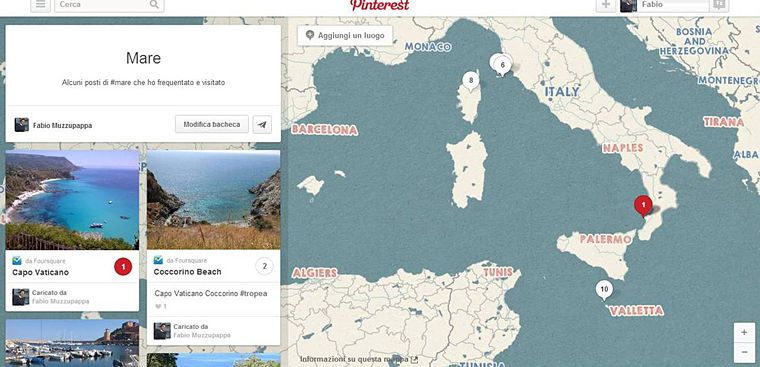
Task: Zoom in the map with plus
Action: pyautogui.click(x=744, y=333)
